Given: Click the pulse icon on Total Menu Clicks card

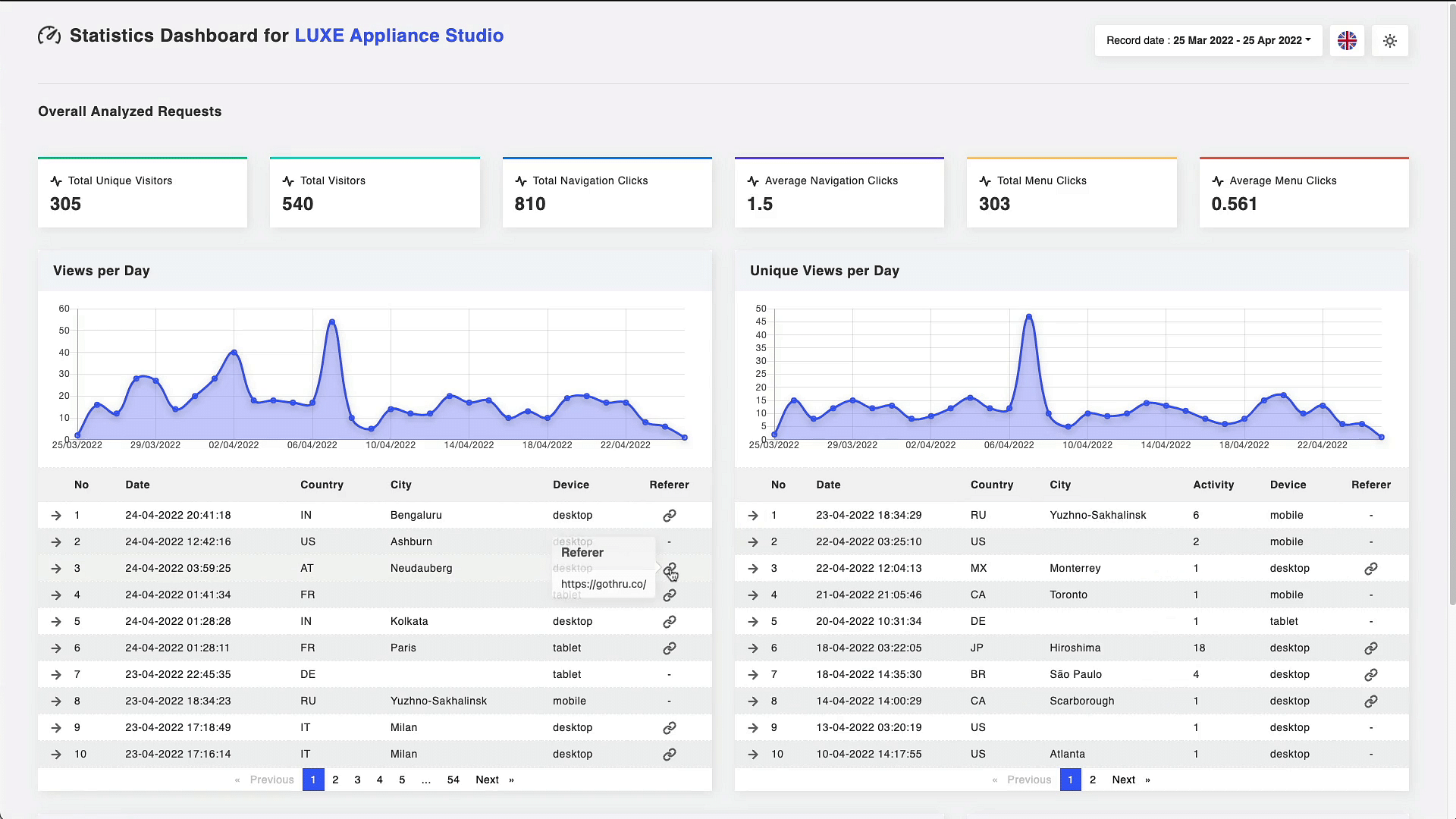Looking at the screenshot, I should [985, 181].
